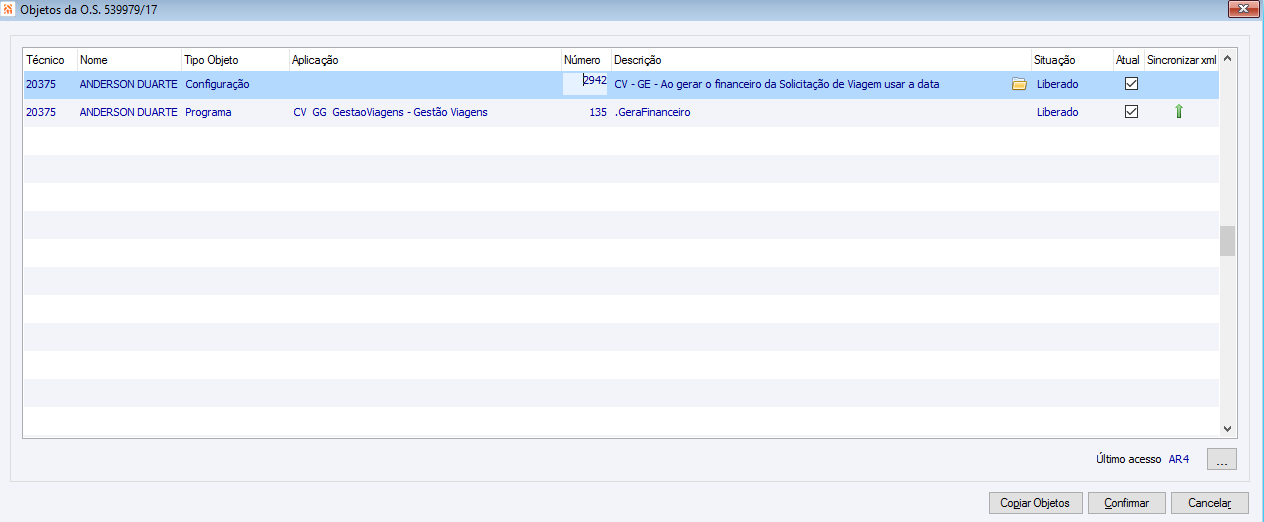Click the Confirmar button
The width and height of the screenshot is (1264, 522).
tap(1126, 503)
